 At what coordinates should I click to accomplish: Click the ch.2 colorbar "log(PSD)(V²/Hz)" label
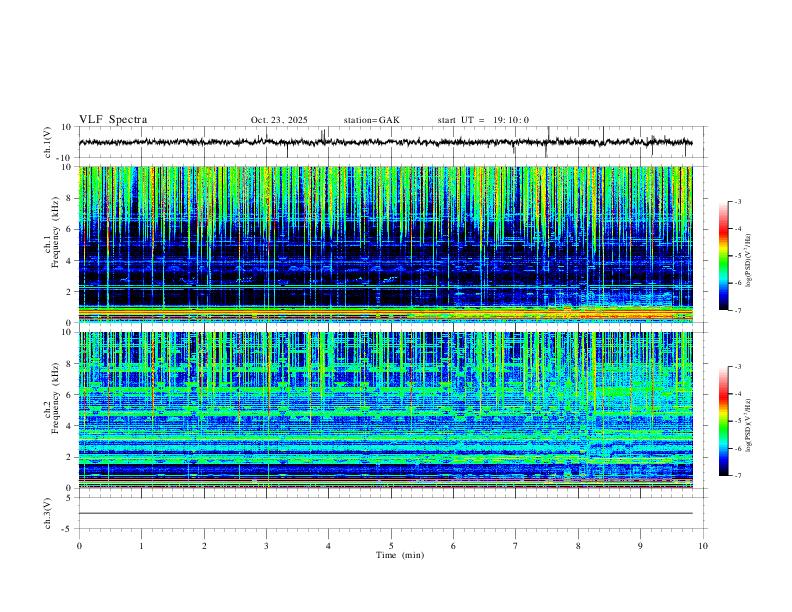point(749,425)
